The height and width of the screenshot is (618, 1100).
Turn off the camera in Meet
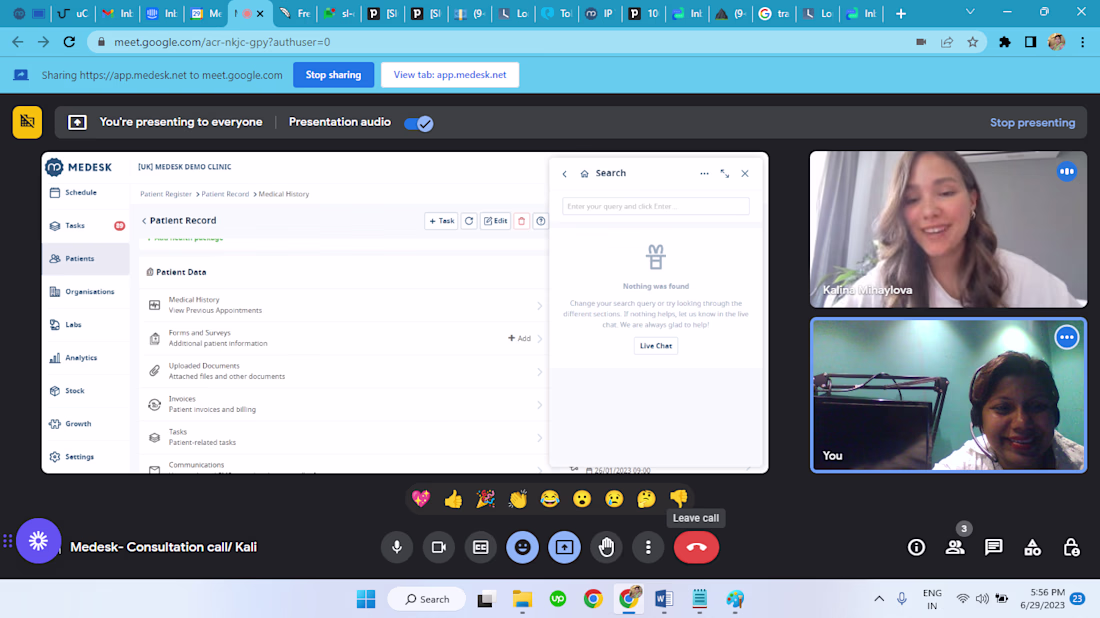click(x=438, y=547)
